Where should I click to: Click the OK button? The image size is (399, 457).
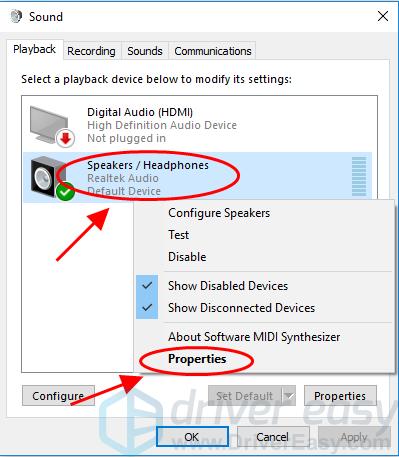click(192, 437)
